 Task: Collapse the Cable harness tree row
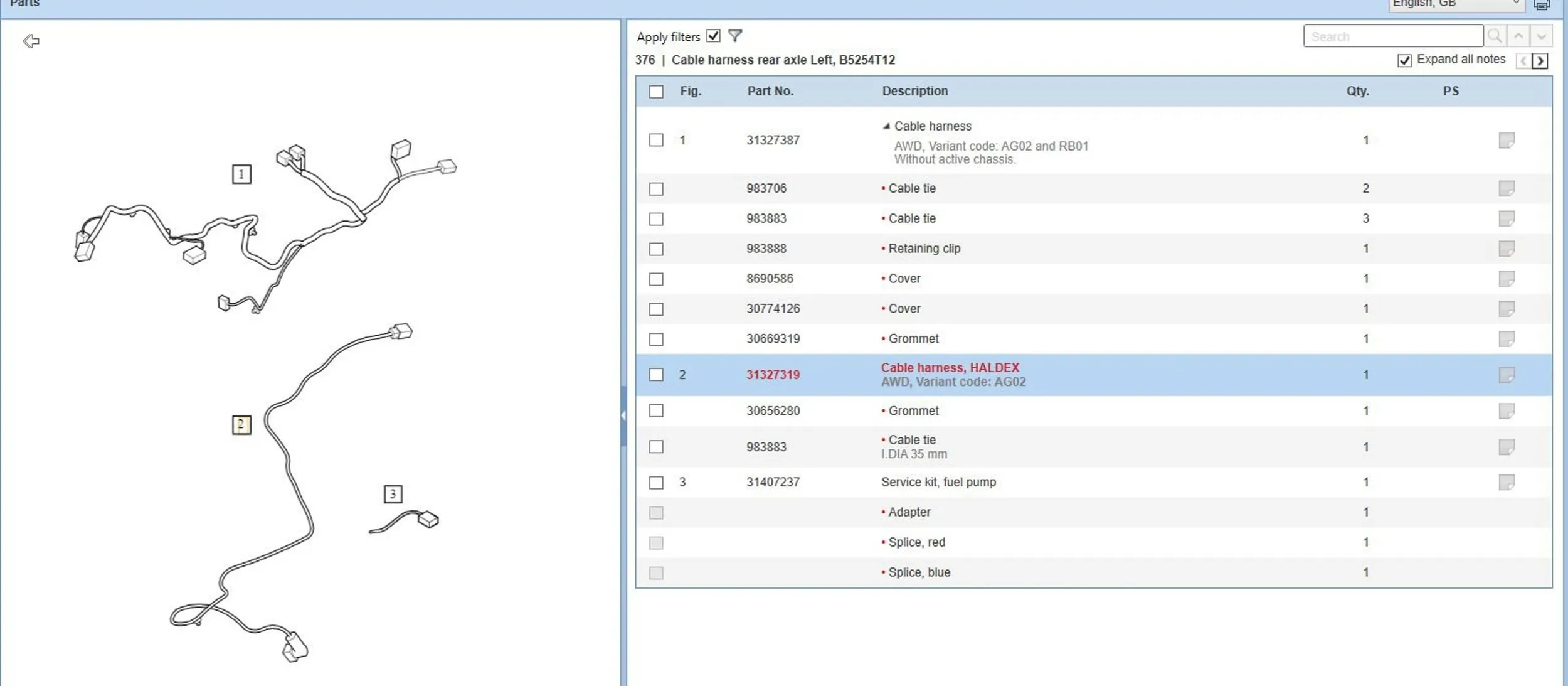coord(886,126)
